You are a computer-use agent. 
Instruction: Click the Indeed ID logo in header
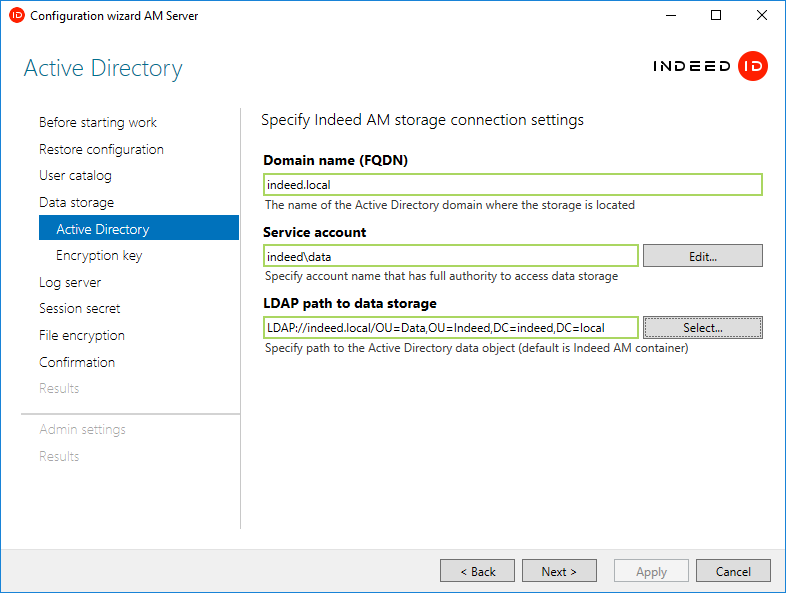click(x=709, y=67)
